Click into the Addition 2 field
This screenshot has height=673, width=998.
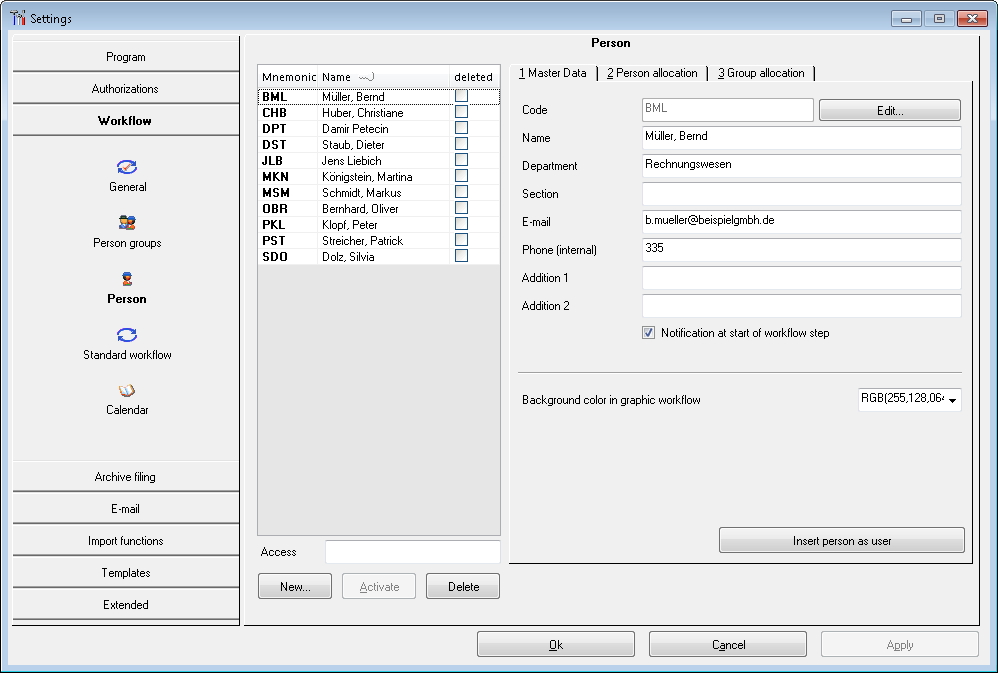click(801, 306)
